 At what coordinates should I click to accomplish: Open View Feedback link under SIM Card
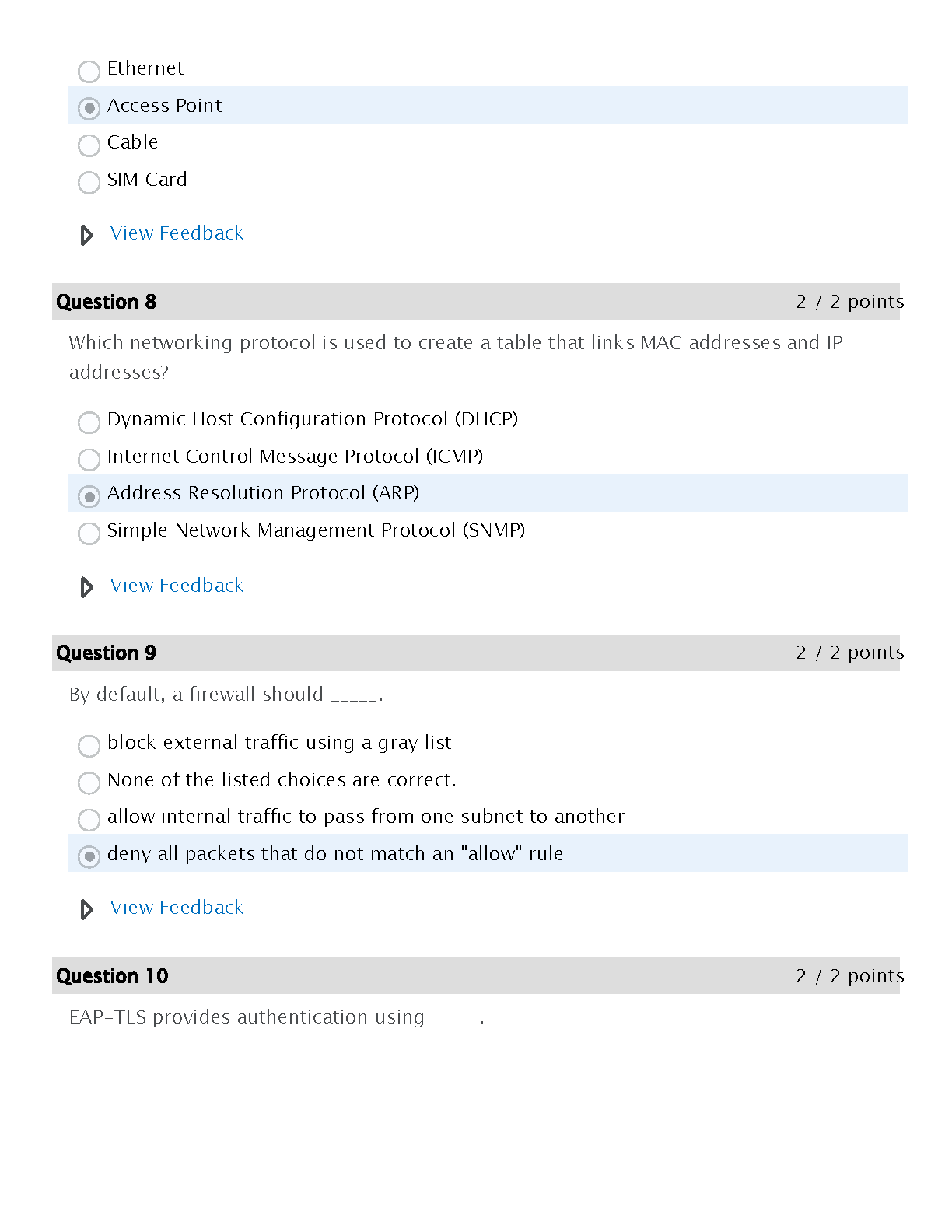pyautogui.click(x=177, y=233)
